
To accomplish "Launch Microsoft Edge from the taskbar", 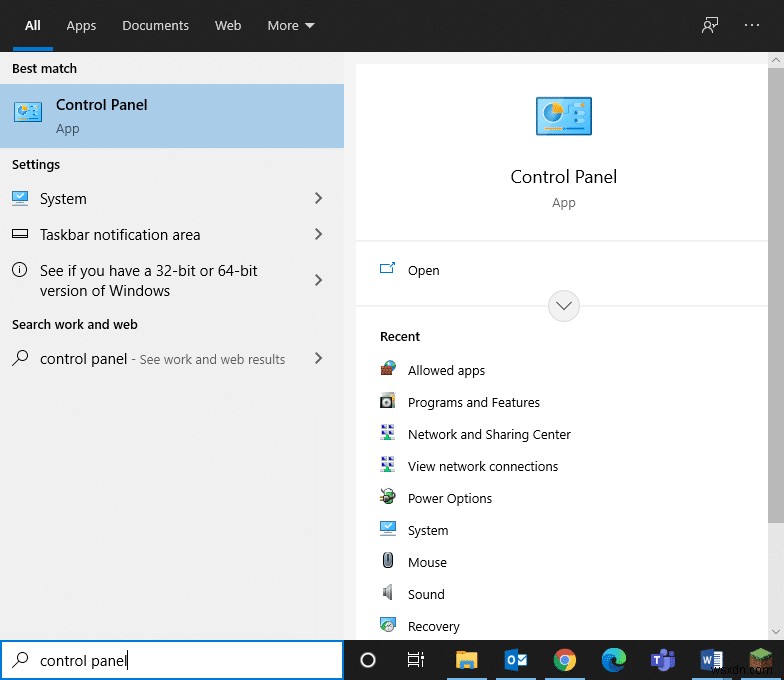I will [x=614, y=660].
